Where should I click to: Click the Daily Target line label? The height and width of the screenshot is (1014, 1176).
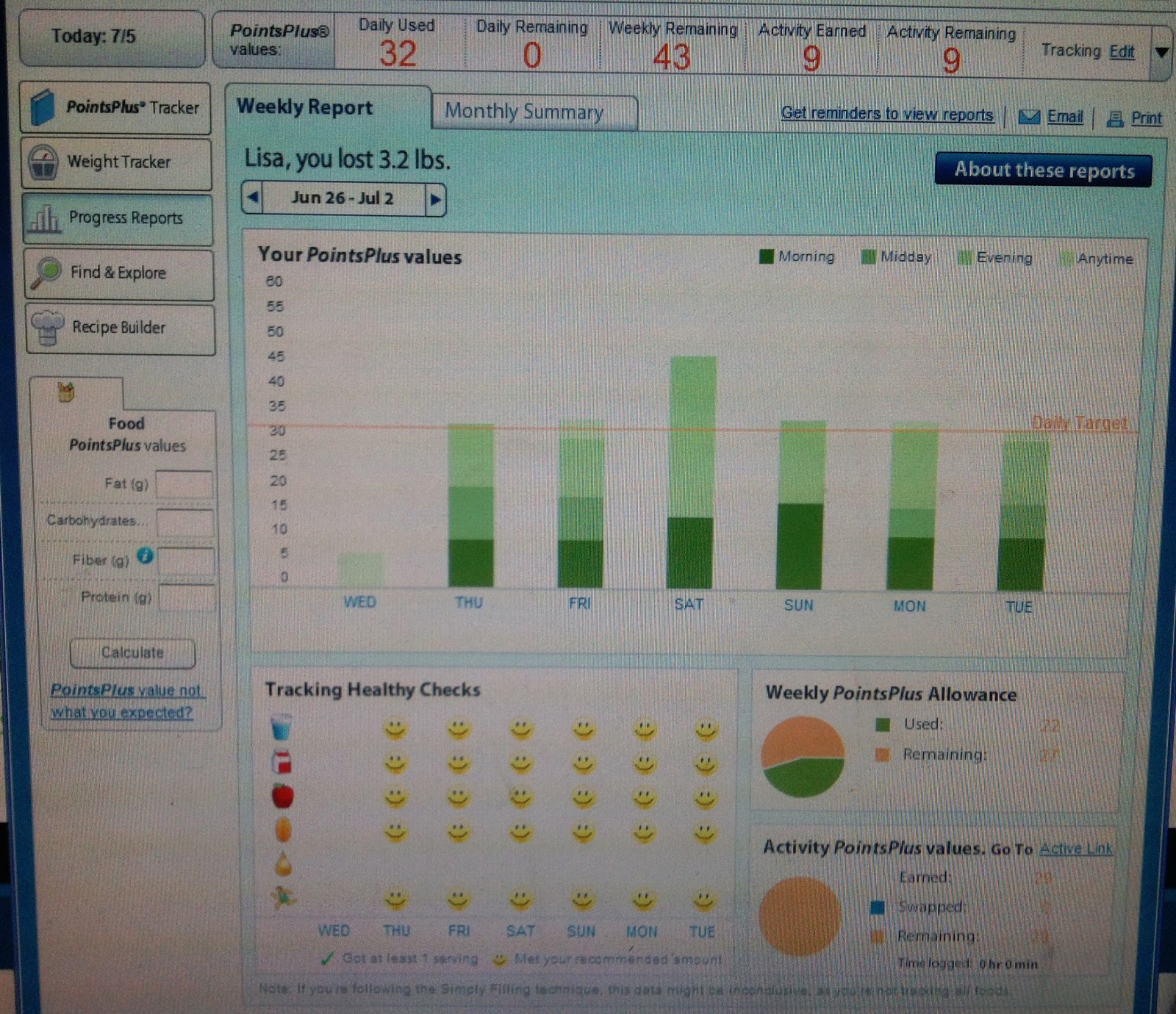click(1079, 422)
